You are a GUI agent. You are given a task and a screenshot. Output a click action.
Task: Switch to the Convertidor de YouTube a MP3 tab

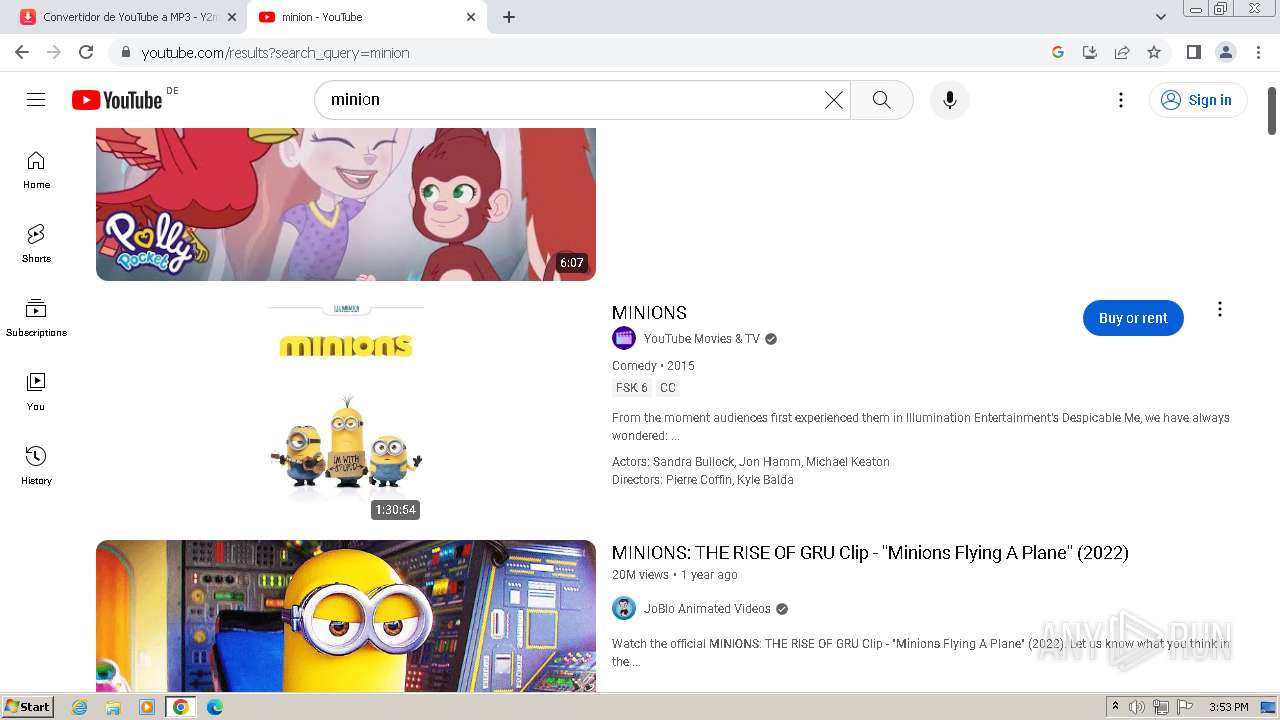(126, 17)
